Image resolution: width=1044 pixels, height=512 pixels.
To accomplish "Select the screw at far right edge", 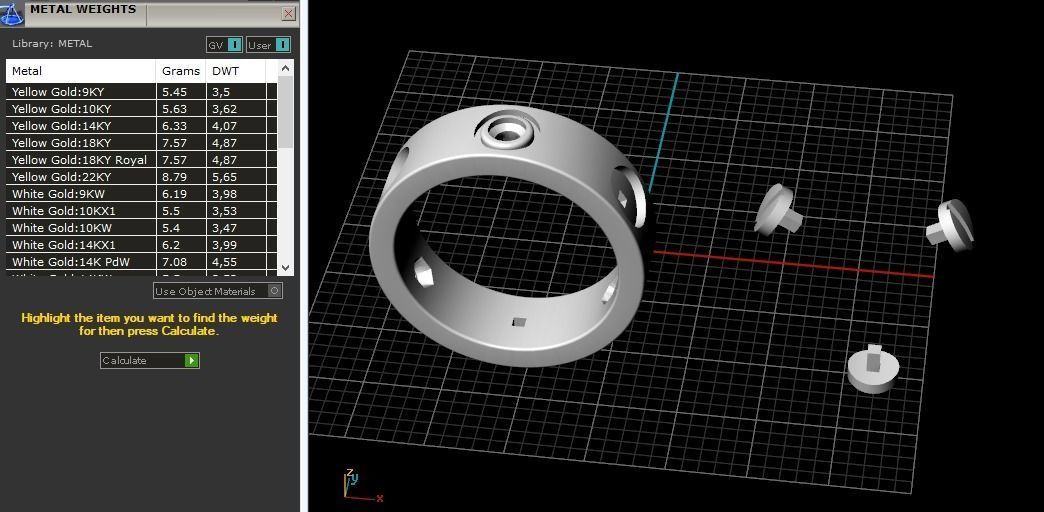I will coord(951,226).
